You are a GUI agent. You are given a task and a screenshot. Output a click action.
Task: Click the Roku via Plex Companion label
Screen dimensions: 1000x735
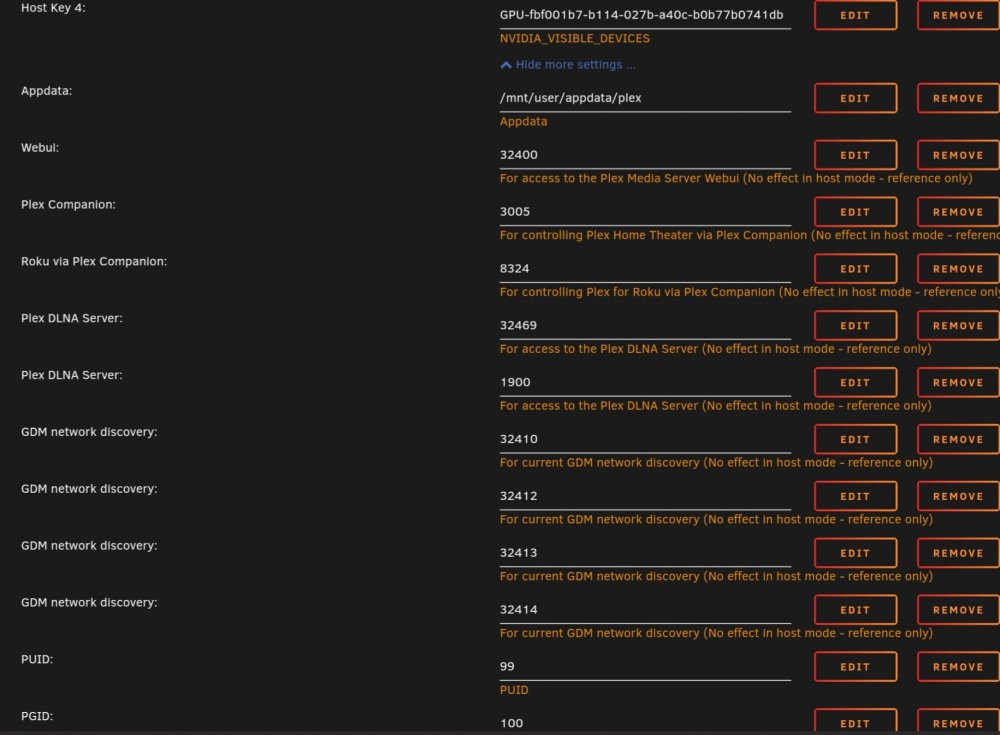tap(94, 262)
